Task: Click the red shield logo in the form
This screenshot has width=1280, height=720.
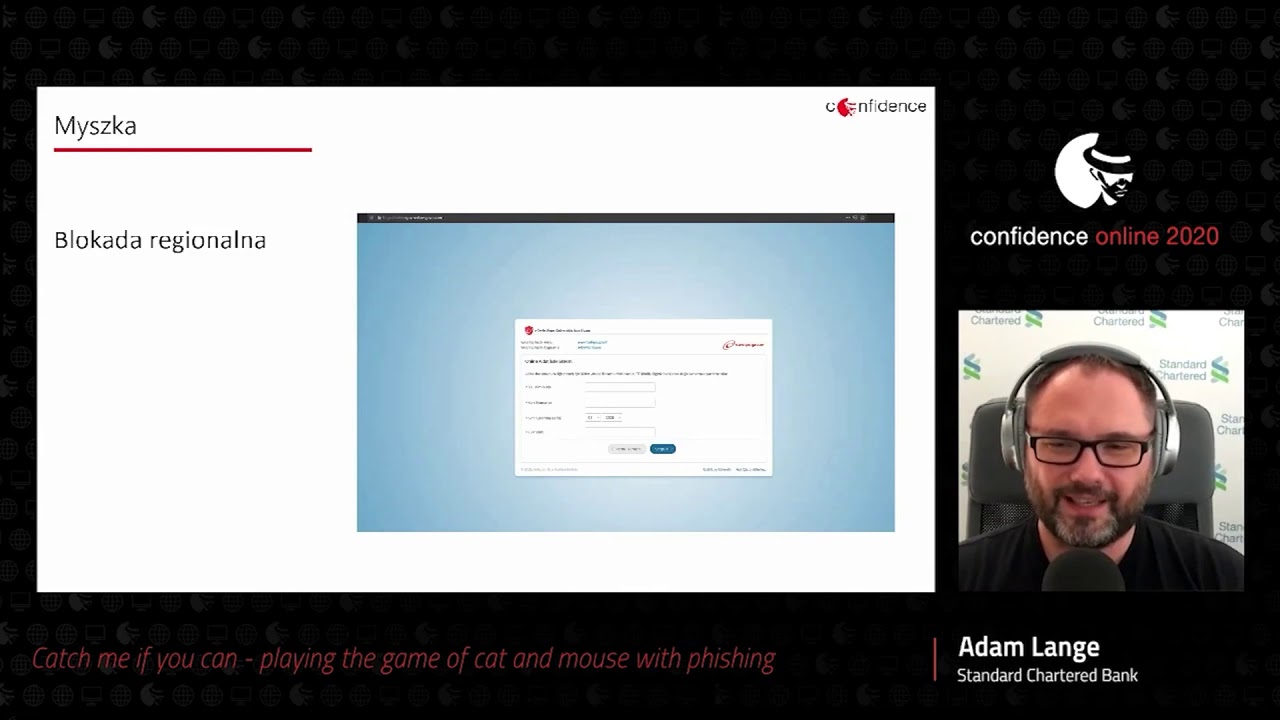Action: (529, 330)
